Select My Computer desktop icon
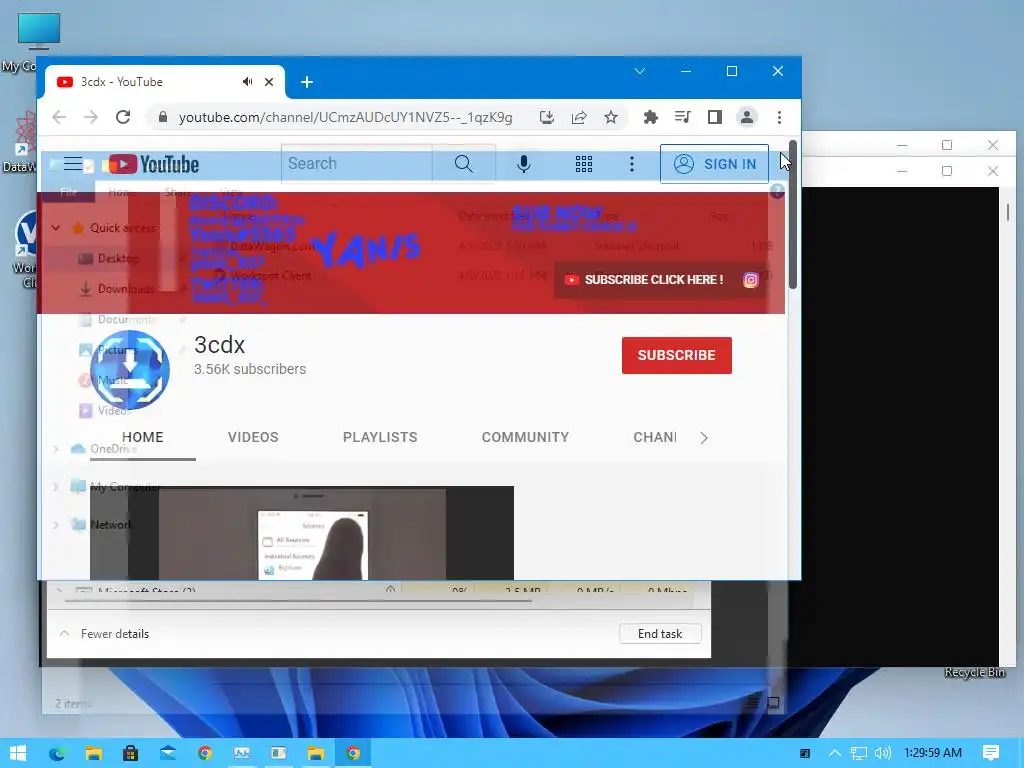Viewport: 1024px width, 768px height. (x=37, y=41)
